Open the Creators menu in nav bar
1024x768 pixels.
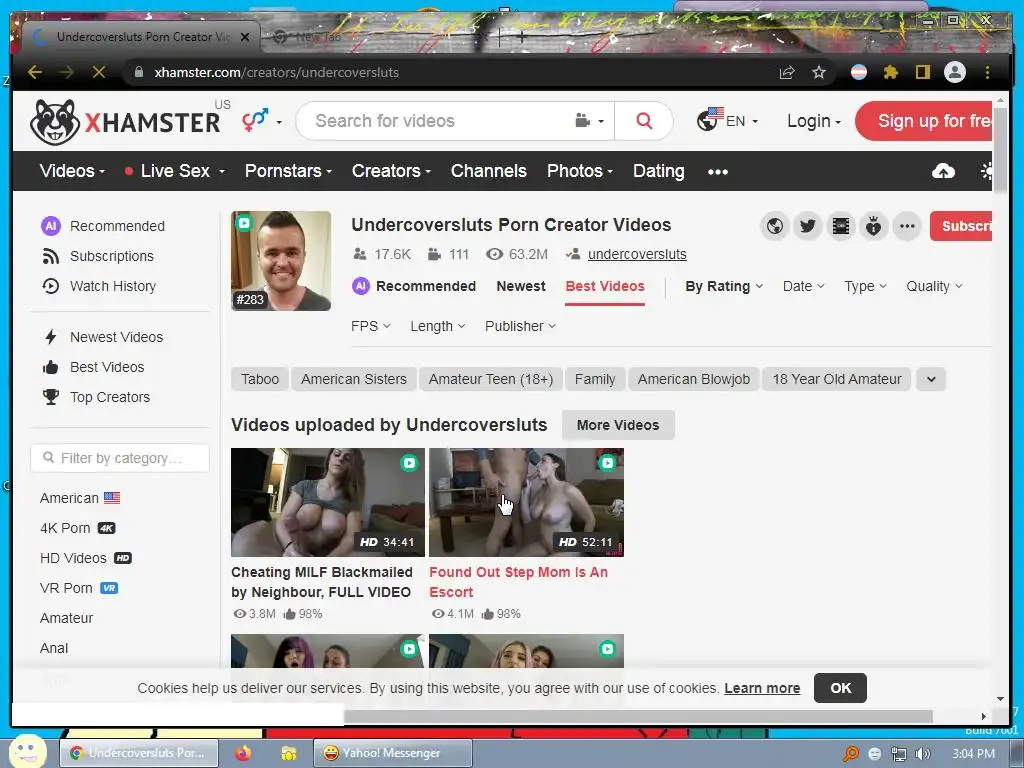[391, 171]
